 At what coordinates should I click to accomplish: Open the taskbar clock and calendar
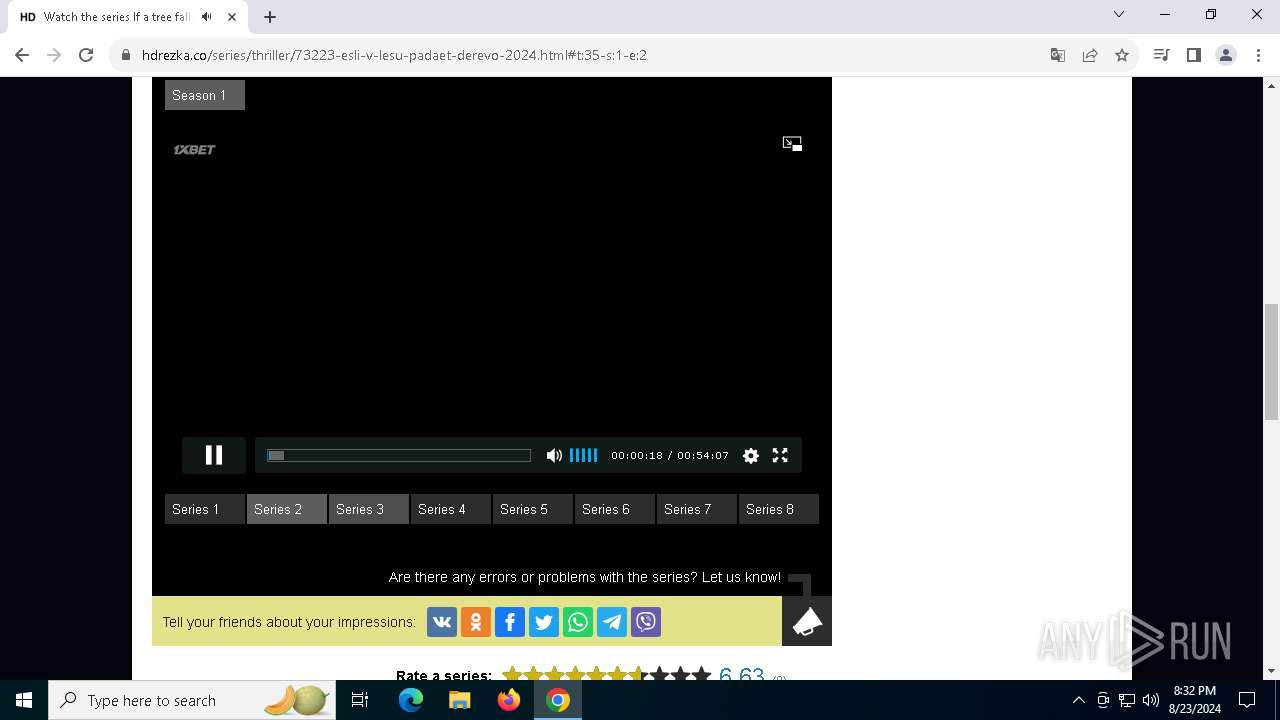pos(1195,700)
